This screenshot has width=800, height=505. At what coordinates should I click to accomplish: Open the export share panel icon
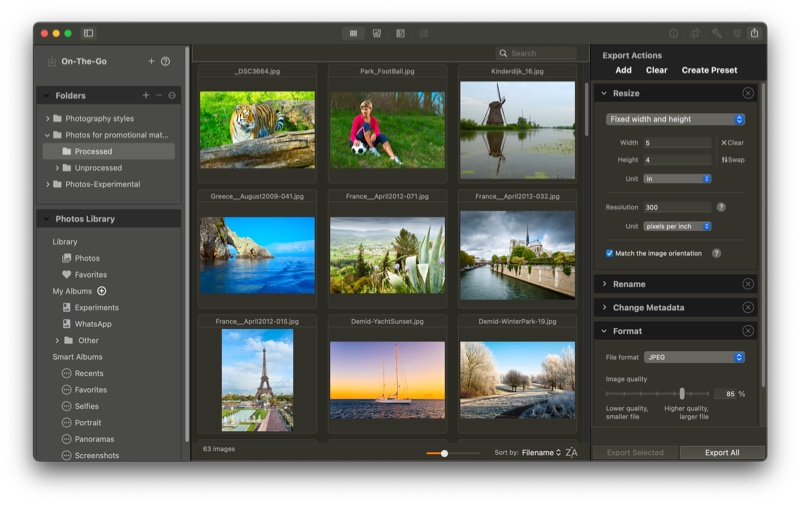tap(754, 33)
